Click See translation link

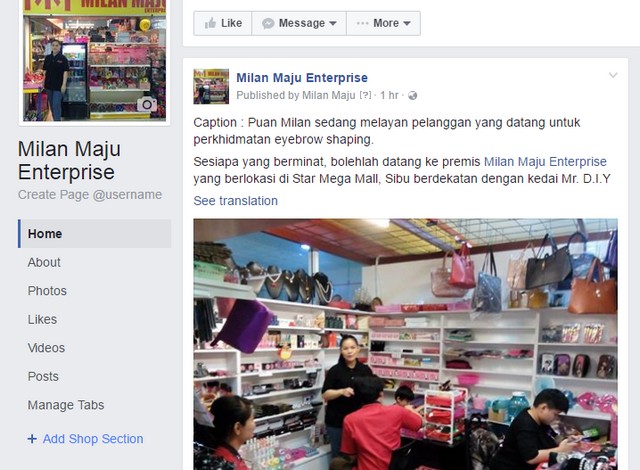(236, 201)
